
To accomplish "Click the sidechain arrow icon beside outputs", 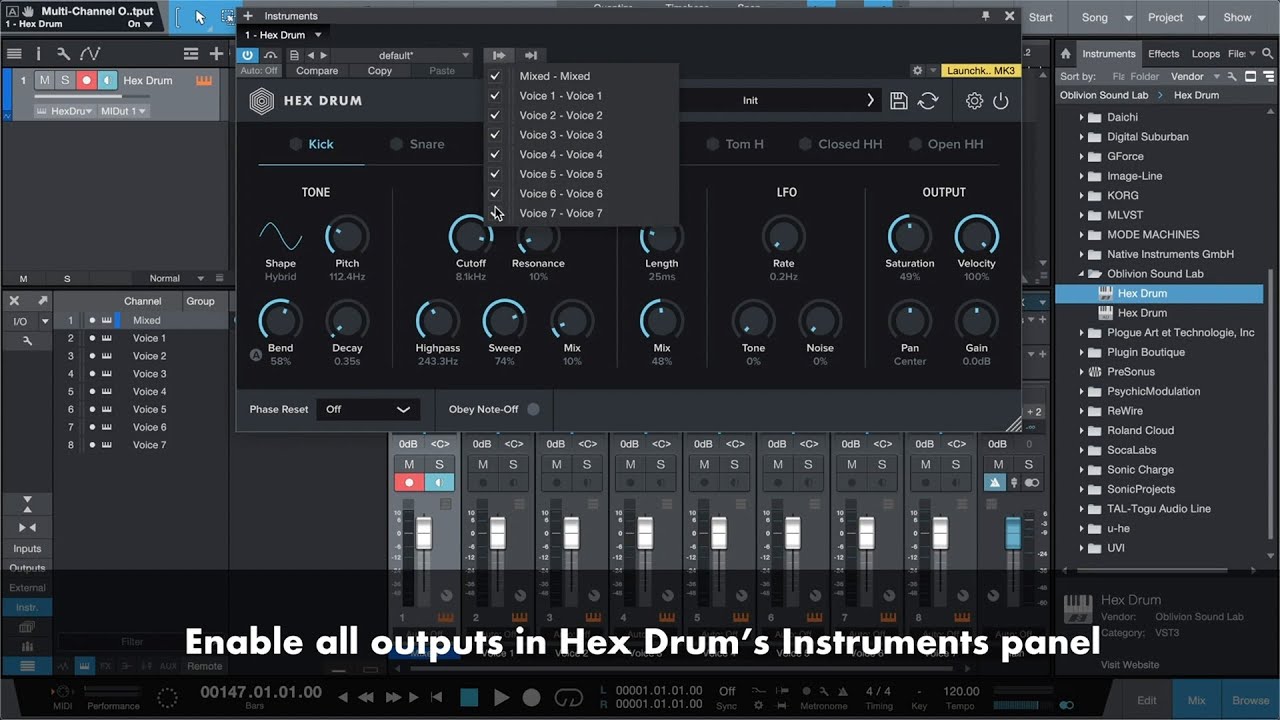I will pos(531,55).
